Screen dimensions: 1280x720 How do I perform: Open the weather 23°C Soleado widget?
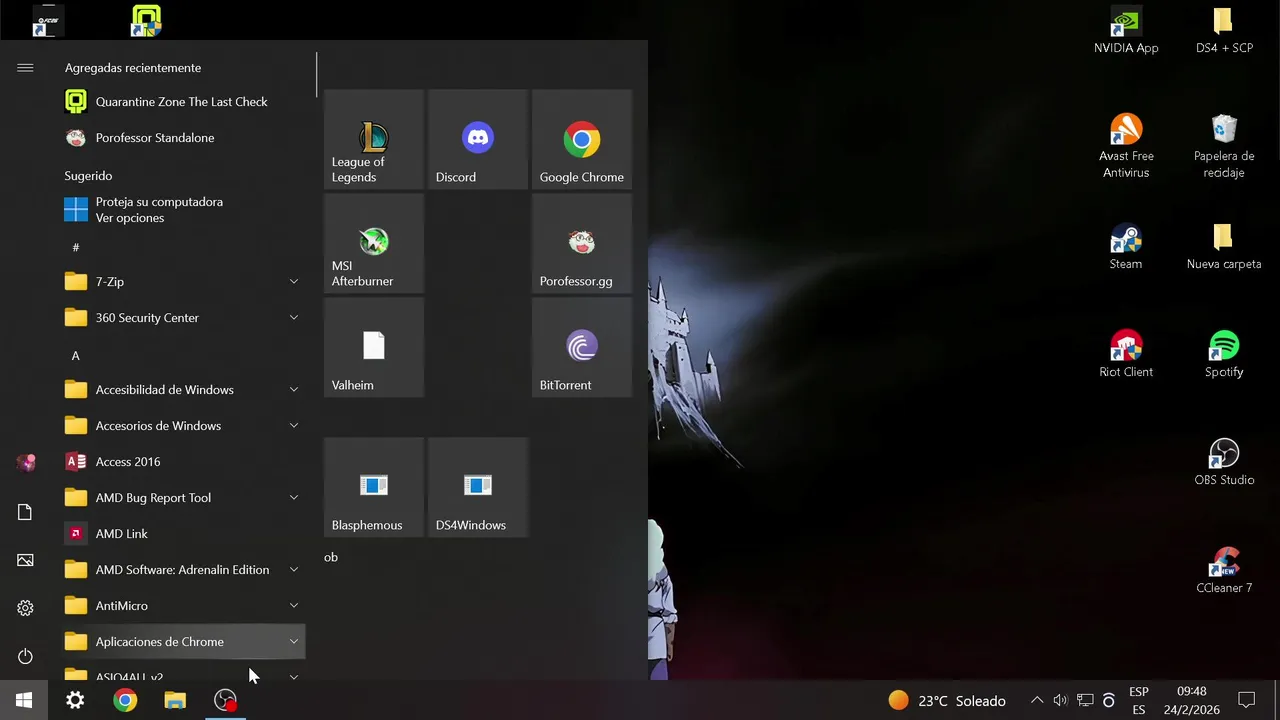click(947, 701)
